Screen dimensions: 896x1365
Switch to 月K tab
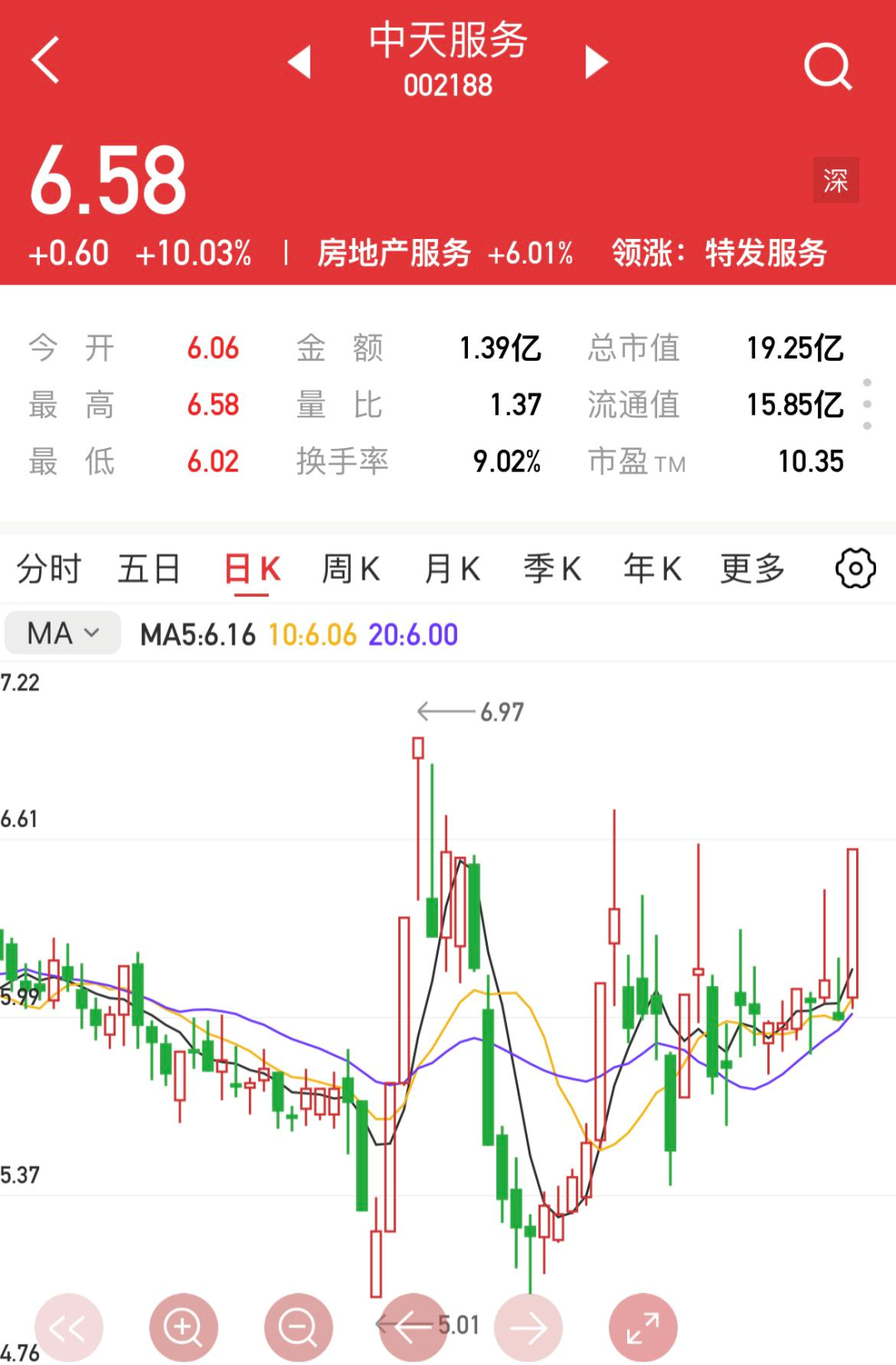[x=452, y=569]
